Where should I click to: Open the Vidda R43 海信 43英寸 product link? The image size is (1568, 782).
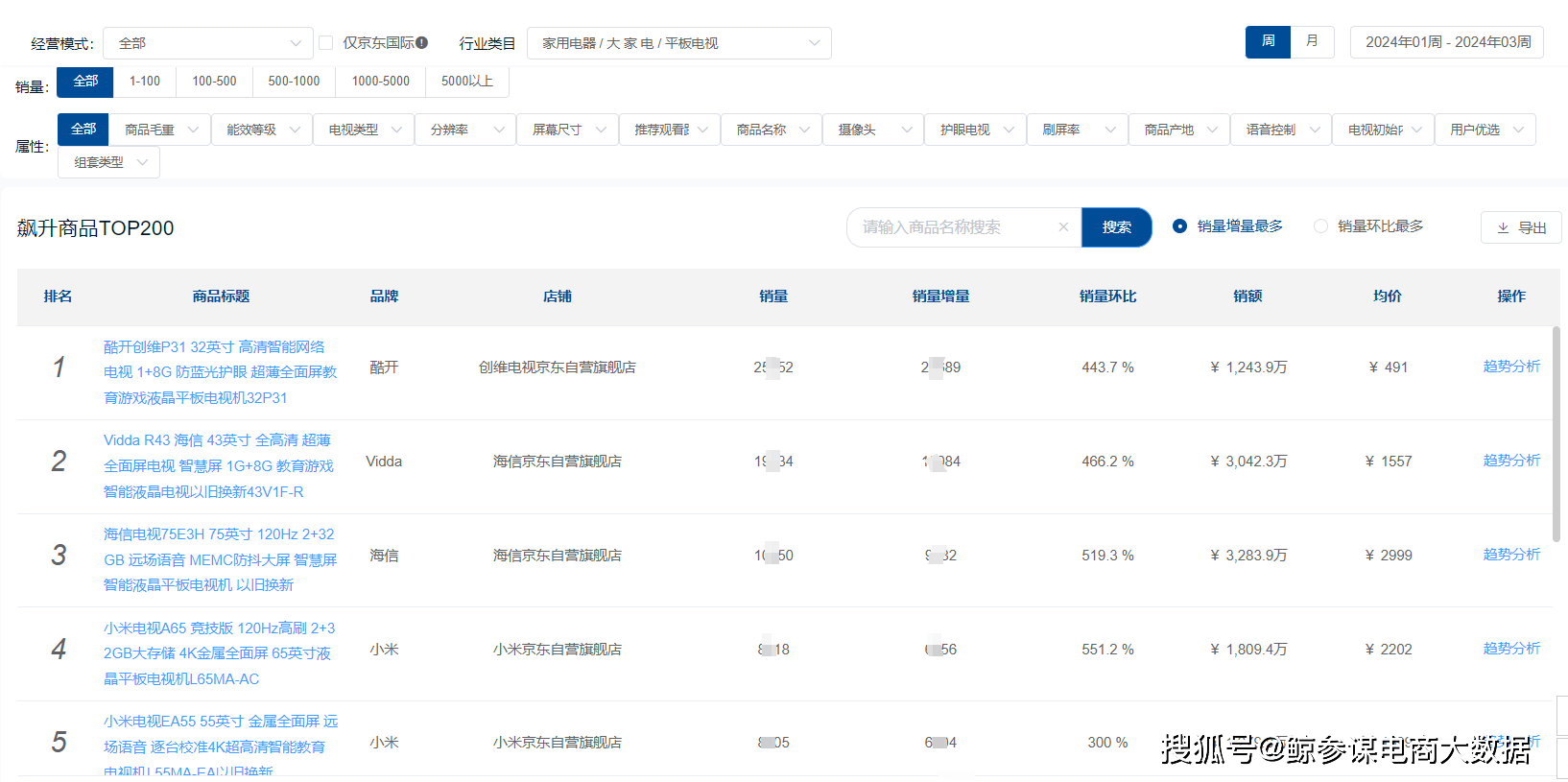click(219, 466)
